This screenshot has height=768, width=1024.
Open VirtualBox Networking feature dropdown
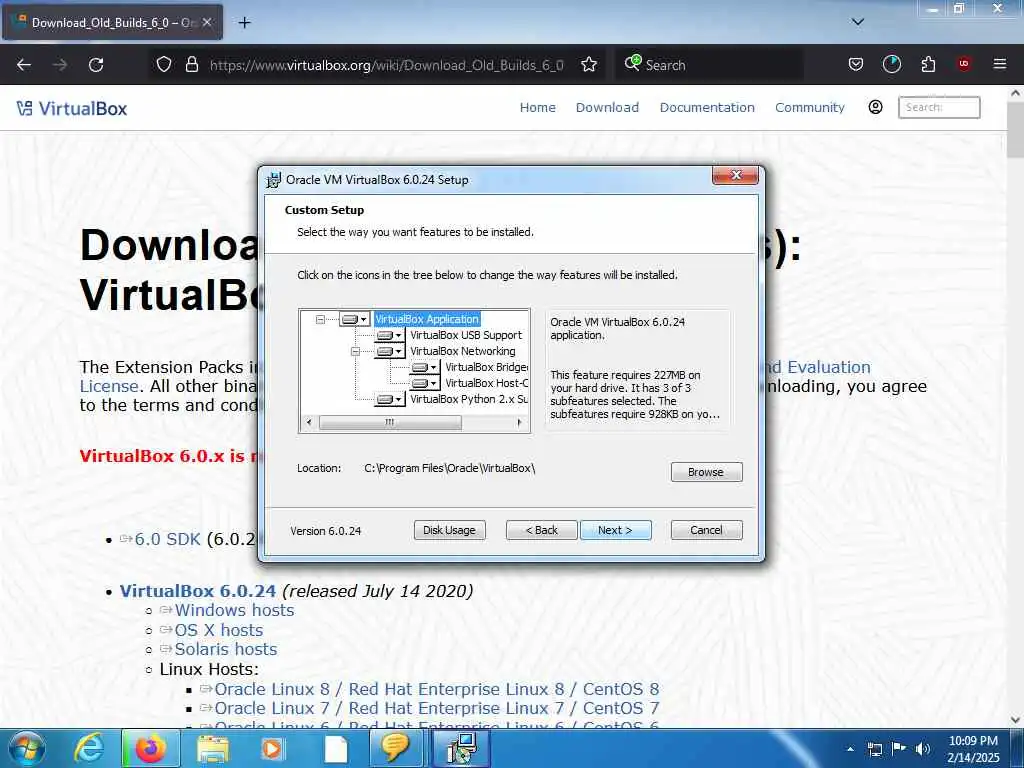pos(390,351)
